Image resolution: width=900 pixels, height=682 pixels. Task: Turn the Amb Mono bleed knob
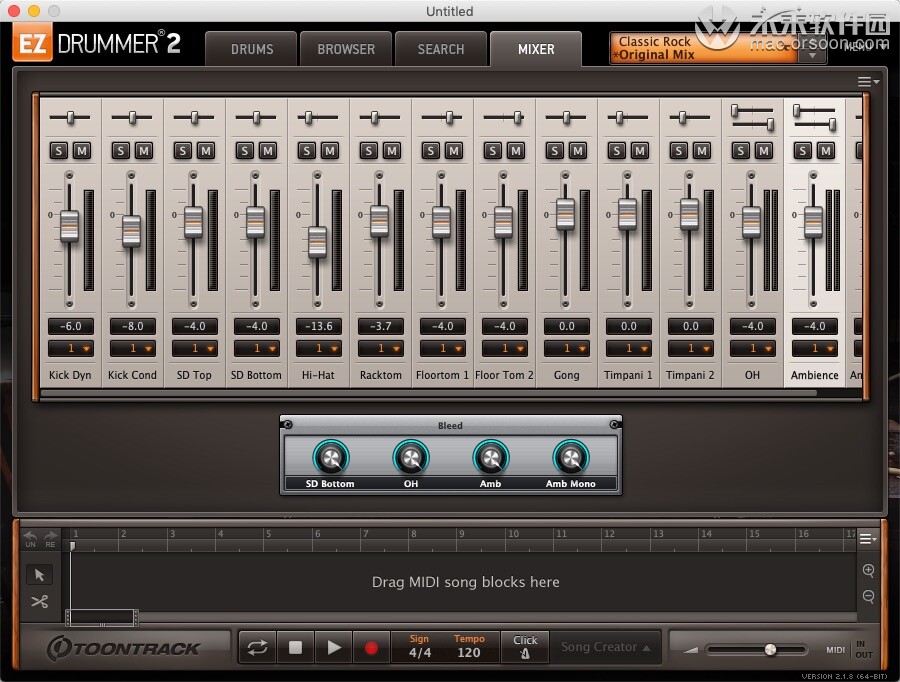pyautogui.click(x=571, y=458)
